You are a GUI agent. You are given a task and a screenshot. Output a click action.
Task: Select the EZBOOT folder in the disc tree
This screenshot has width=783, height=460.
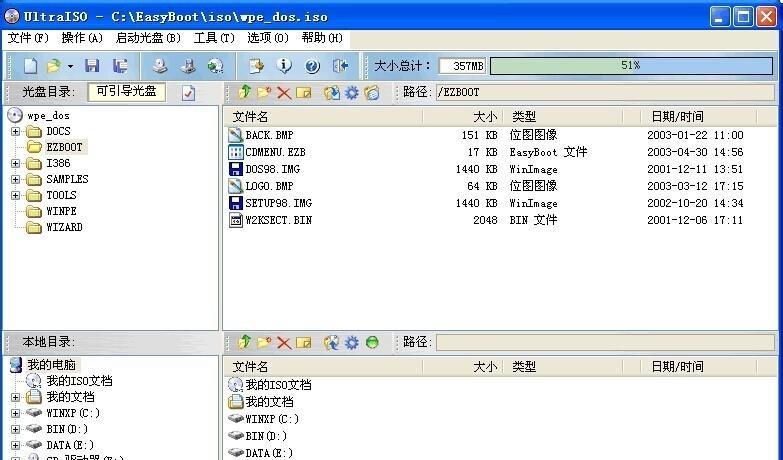pos(64,147)
